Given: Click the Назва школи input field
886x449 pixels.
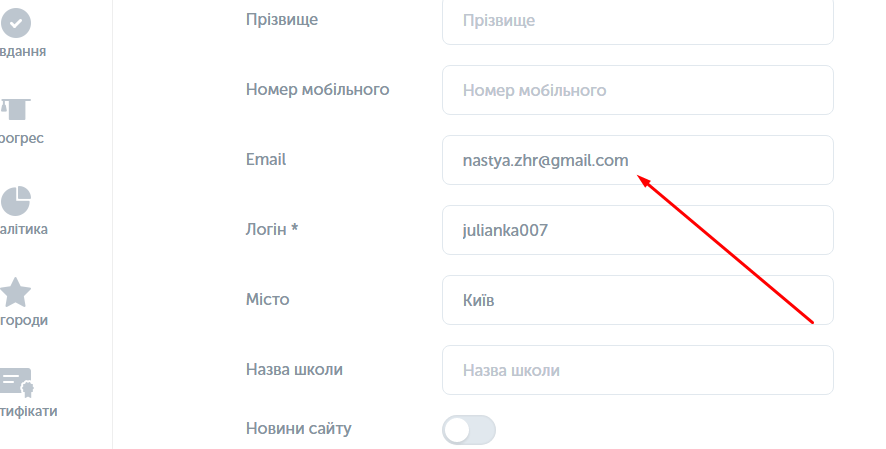Looking at the screenshot, I should tap(637, 370).
